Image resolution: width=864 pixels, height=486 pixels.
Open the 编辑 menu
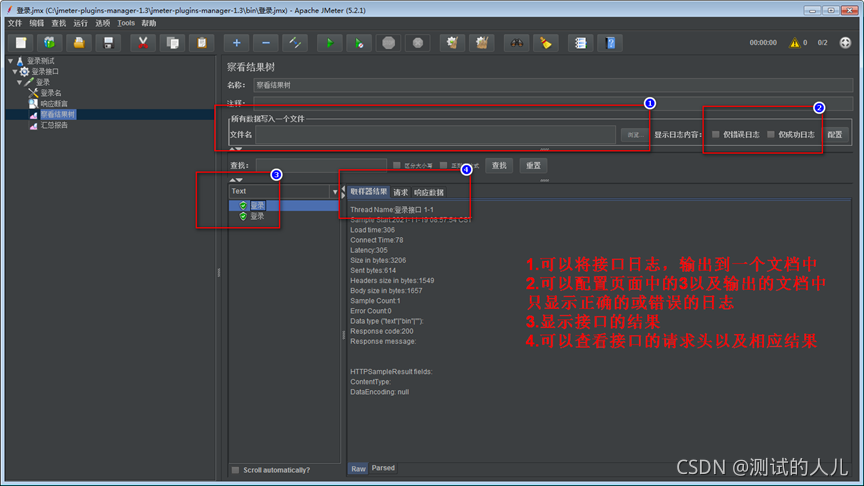pyautogui.click(x=36, y=23)
